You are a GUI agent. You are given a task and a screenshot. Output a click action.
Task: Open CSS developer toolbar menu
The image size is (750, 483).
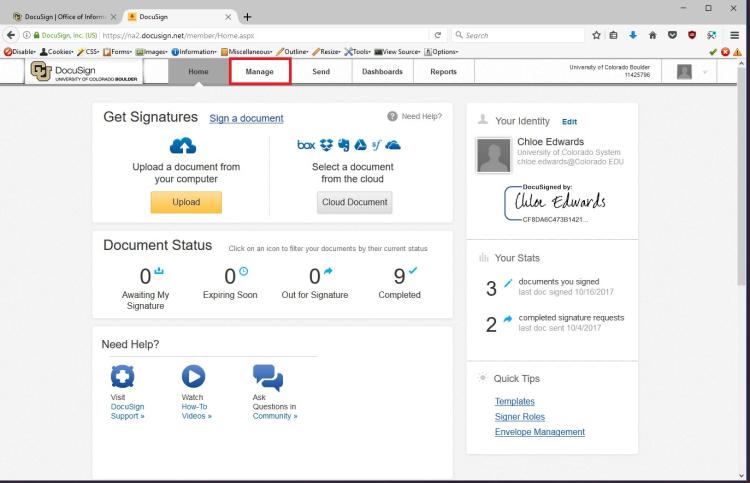88,52
